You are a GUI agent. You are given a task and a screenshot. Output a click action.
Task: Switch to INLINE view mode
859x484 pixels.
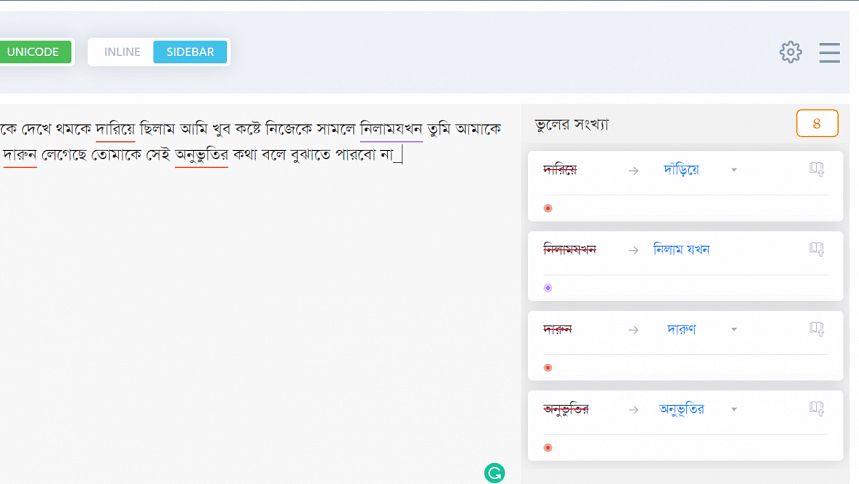point(122,52)
